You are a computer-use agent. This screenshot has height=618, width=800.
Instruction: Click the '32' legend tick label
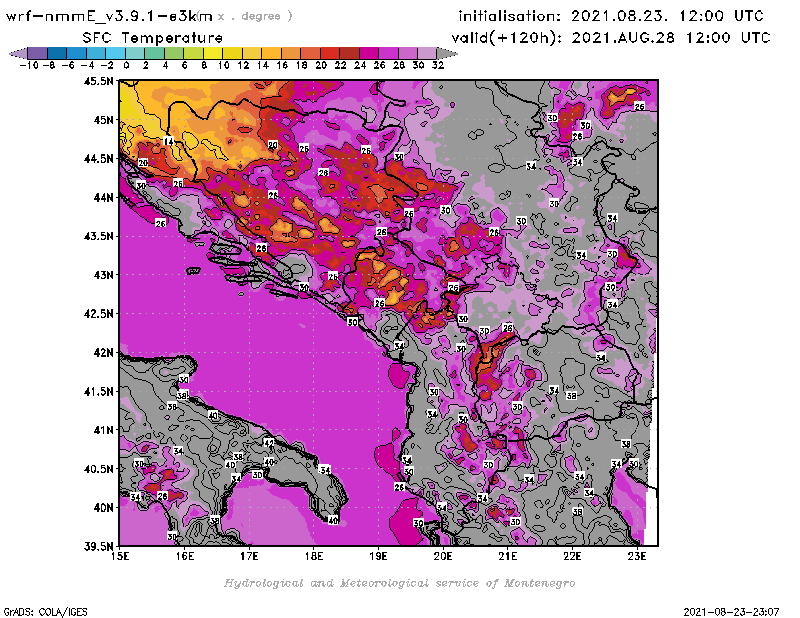(438, 65)
